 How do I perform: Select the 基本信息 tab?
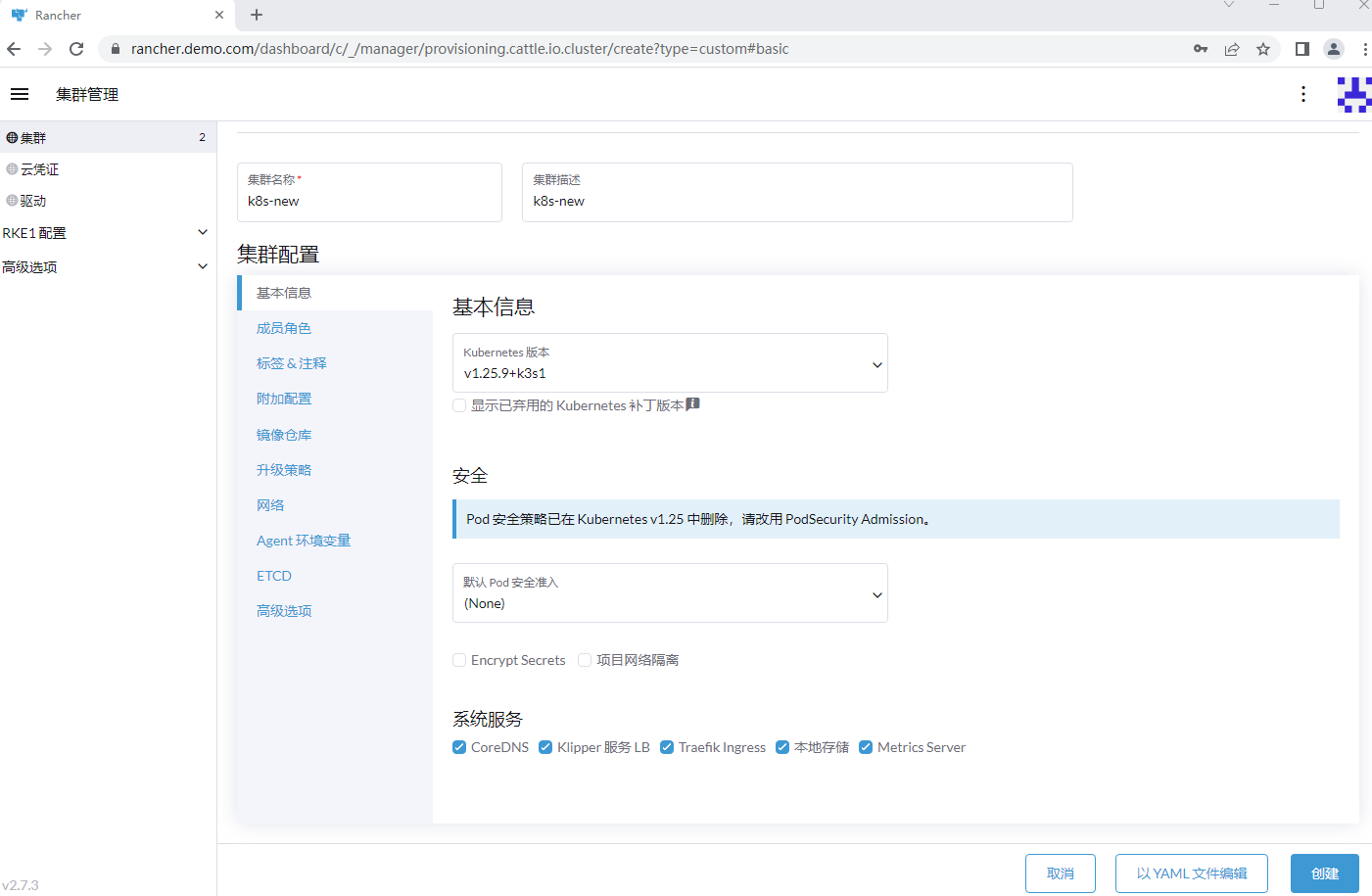pyautogui.click(x=335, y=293)
